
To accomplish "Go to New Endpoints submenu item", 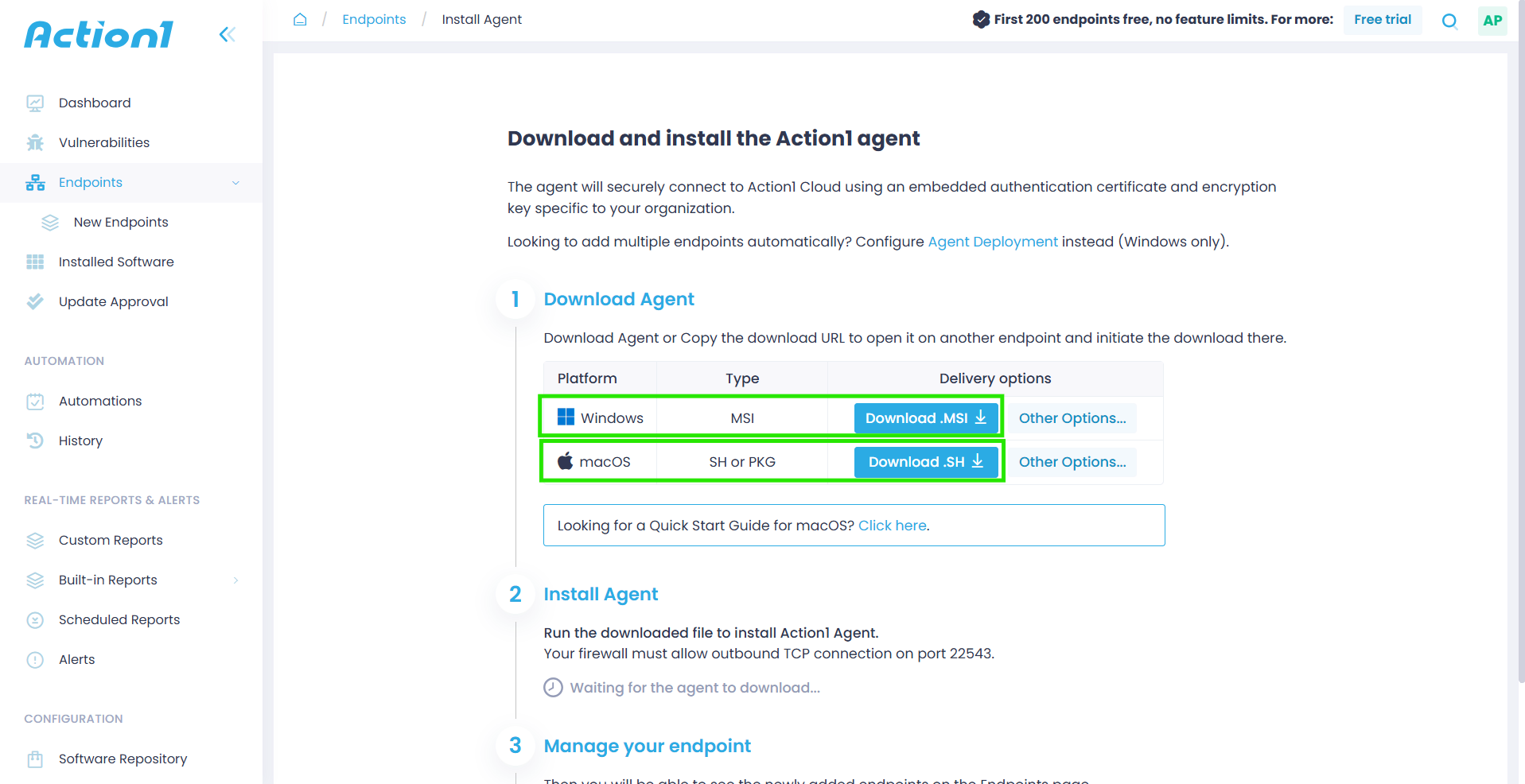I will point(121,223).
